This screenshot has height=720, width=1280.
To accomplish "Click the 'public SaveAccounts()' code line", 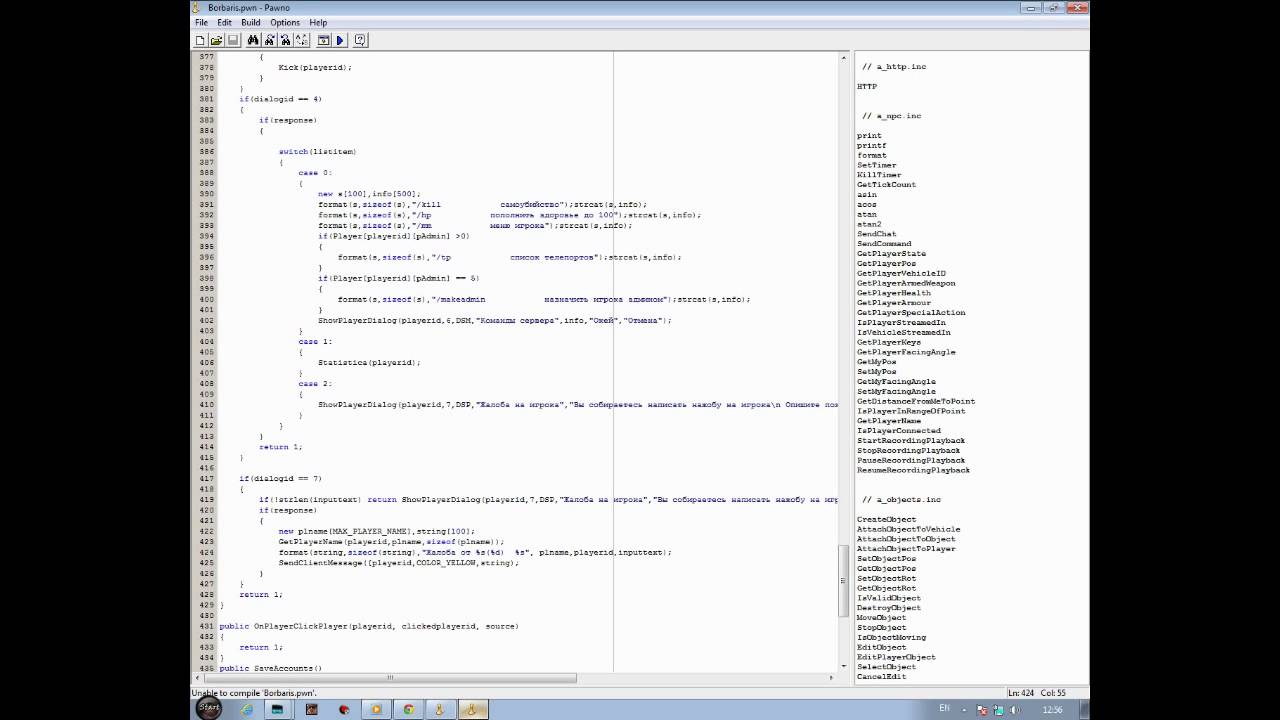I will (270, 668).
